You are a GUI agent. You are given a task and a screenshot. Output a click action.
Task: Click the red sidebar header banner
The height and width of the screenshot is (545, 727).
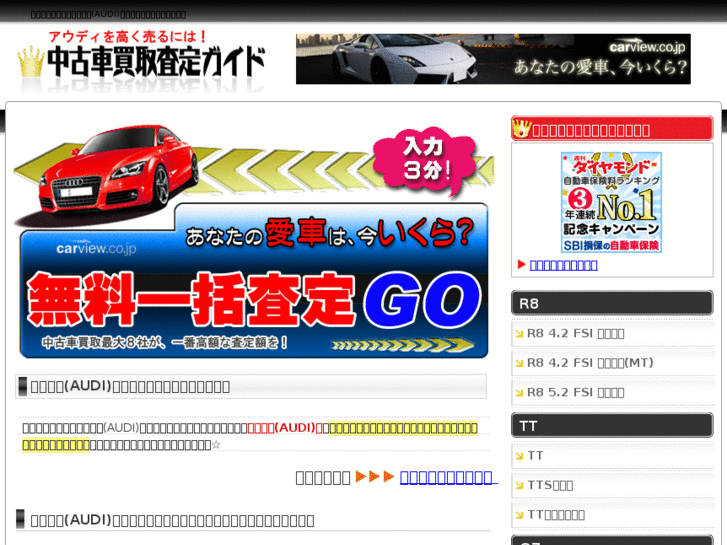tap(612, 128)
